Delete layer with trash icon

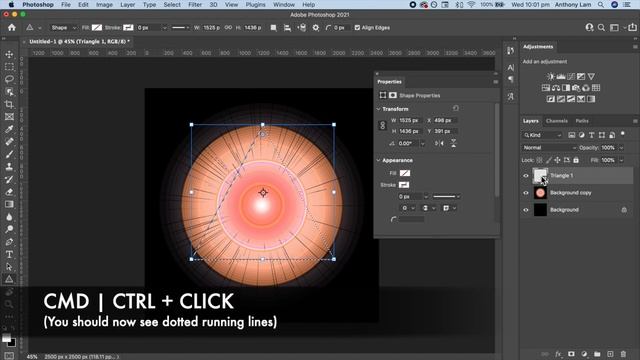623,354
